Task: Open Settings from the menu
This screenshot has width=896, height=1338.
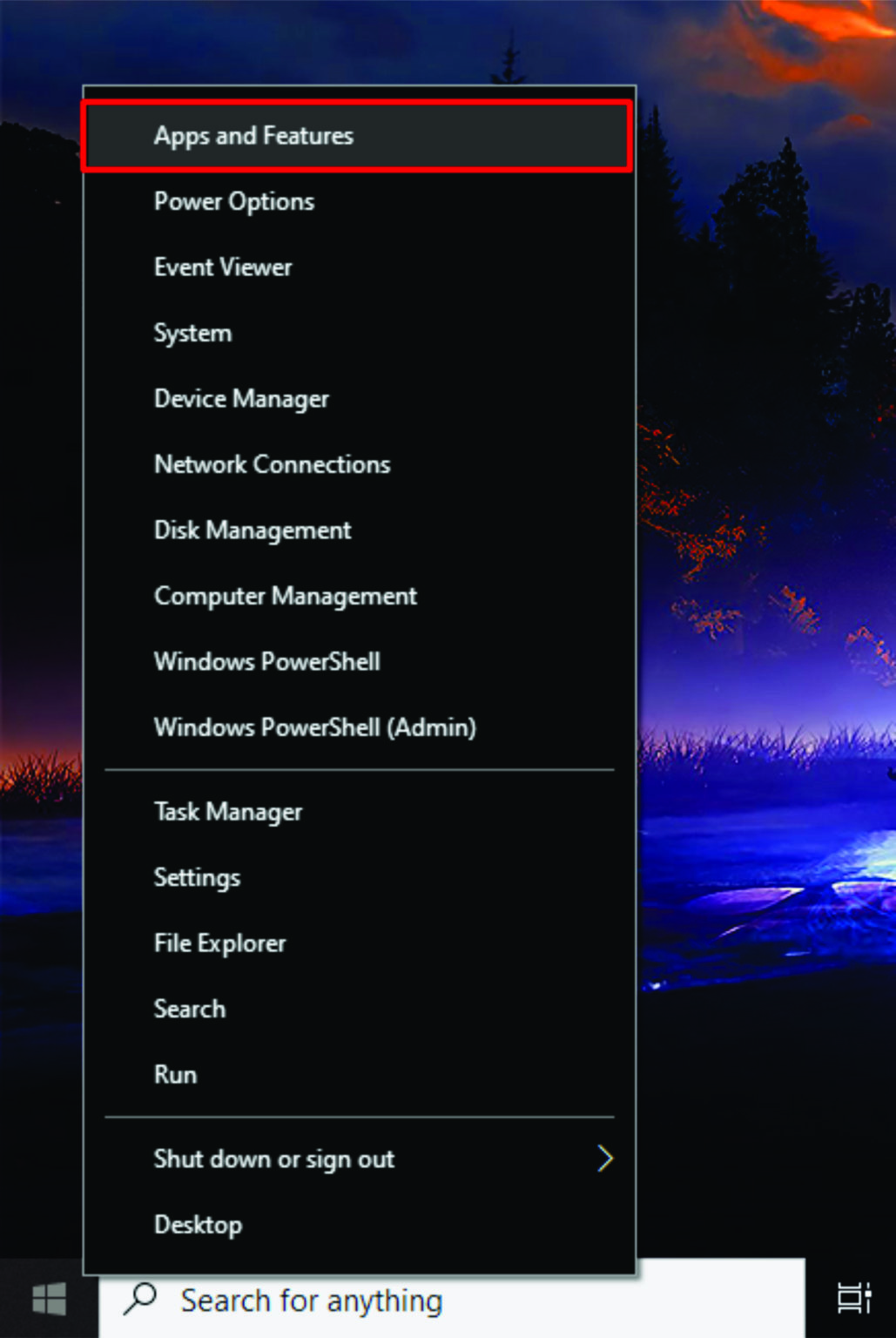Action: pos(197,877)
